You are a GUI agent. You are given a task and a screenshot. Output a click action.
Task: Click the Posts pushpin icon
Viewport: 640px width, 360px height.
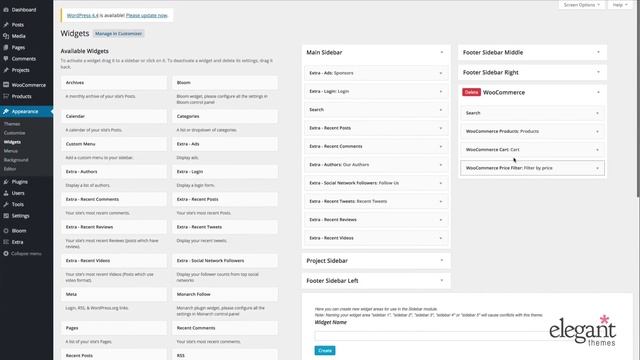click(6, 24)
